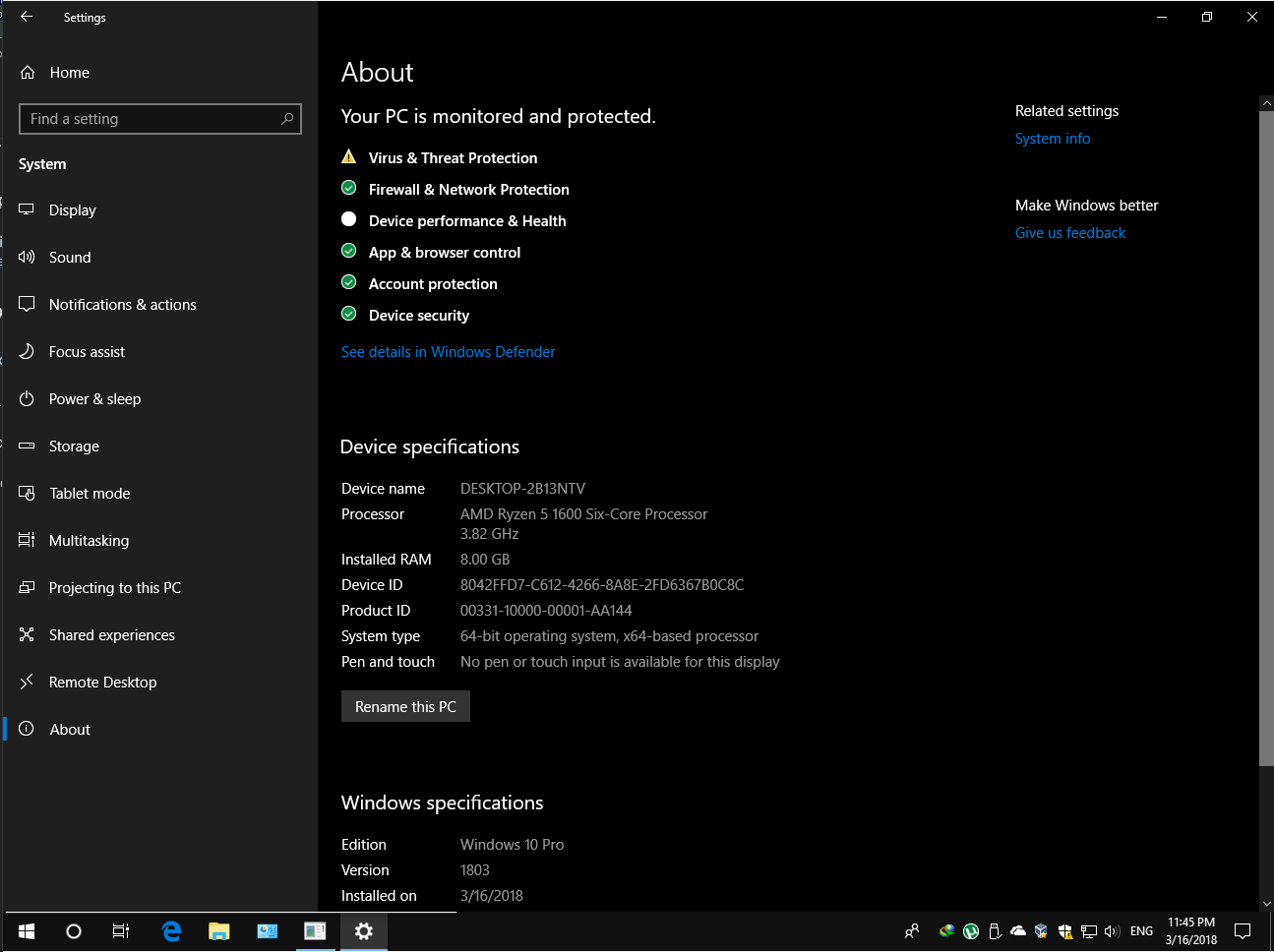Click Safely Remove Hardware USB tray icon
The width and height of the screenshot is (1274, 952).
pos(995,931)
